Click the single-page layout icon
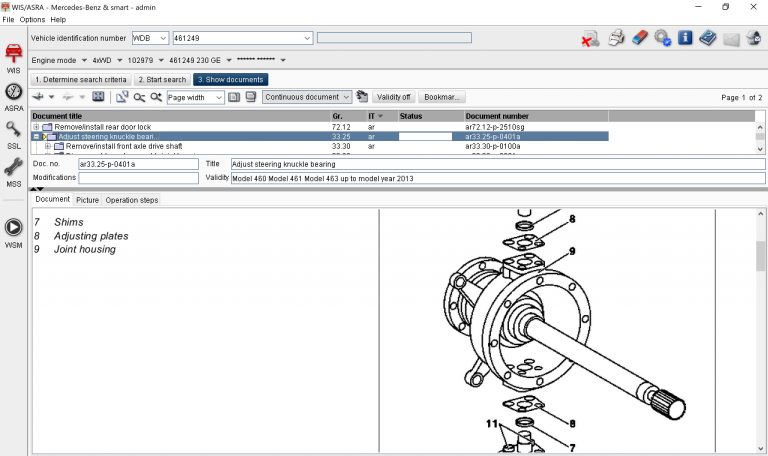Image resolution: width=768 pixels, height=456 pixels. click(234, 97)
